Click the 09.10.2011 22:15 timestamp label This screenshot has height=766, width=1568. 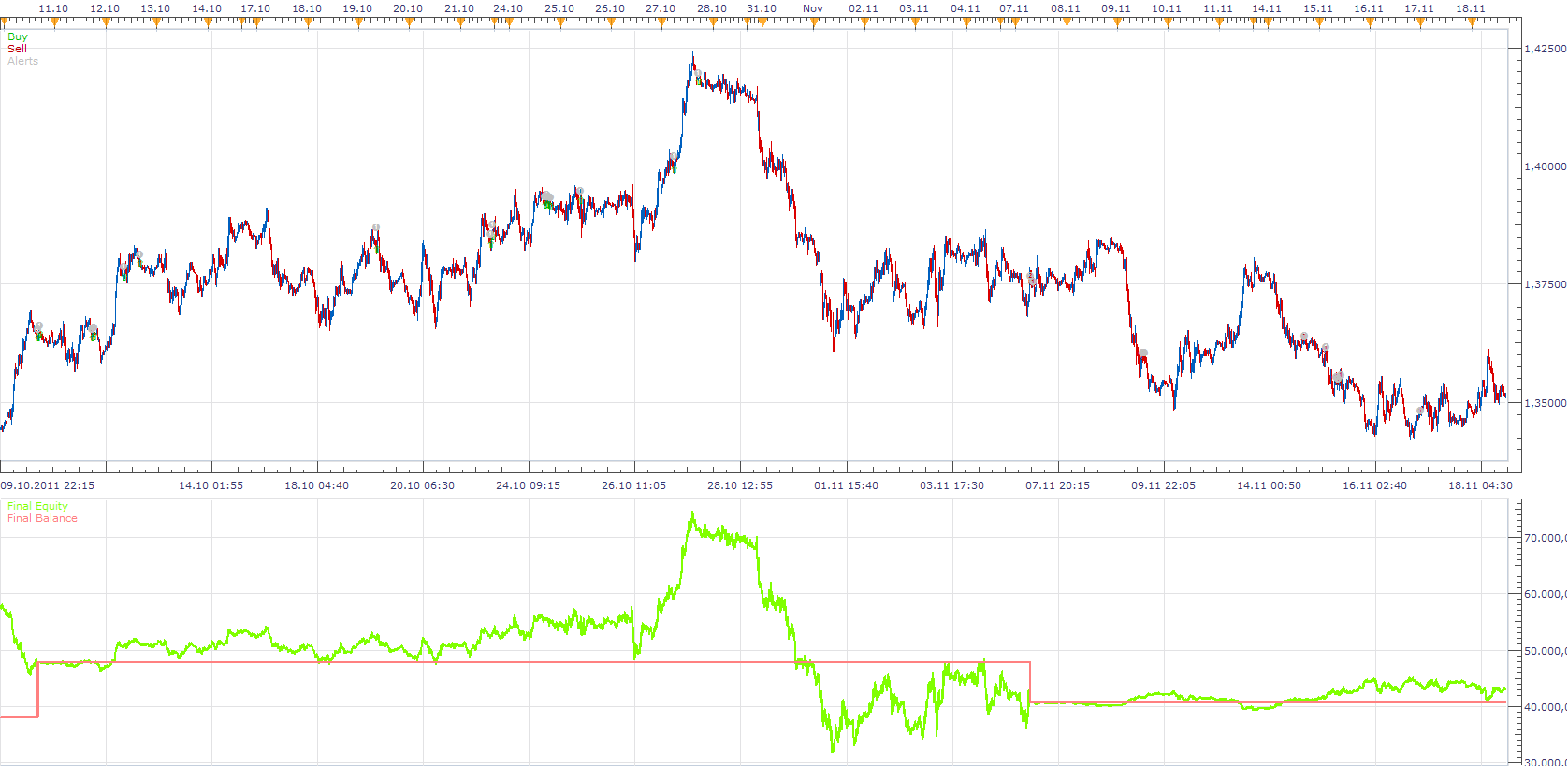pyautogui.click(x=48, y=485)
